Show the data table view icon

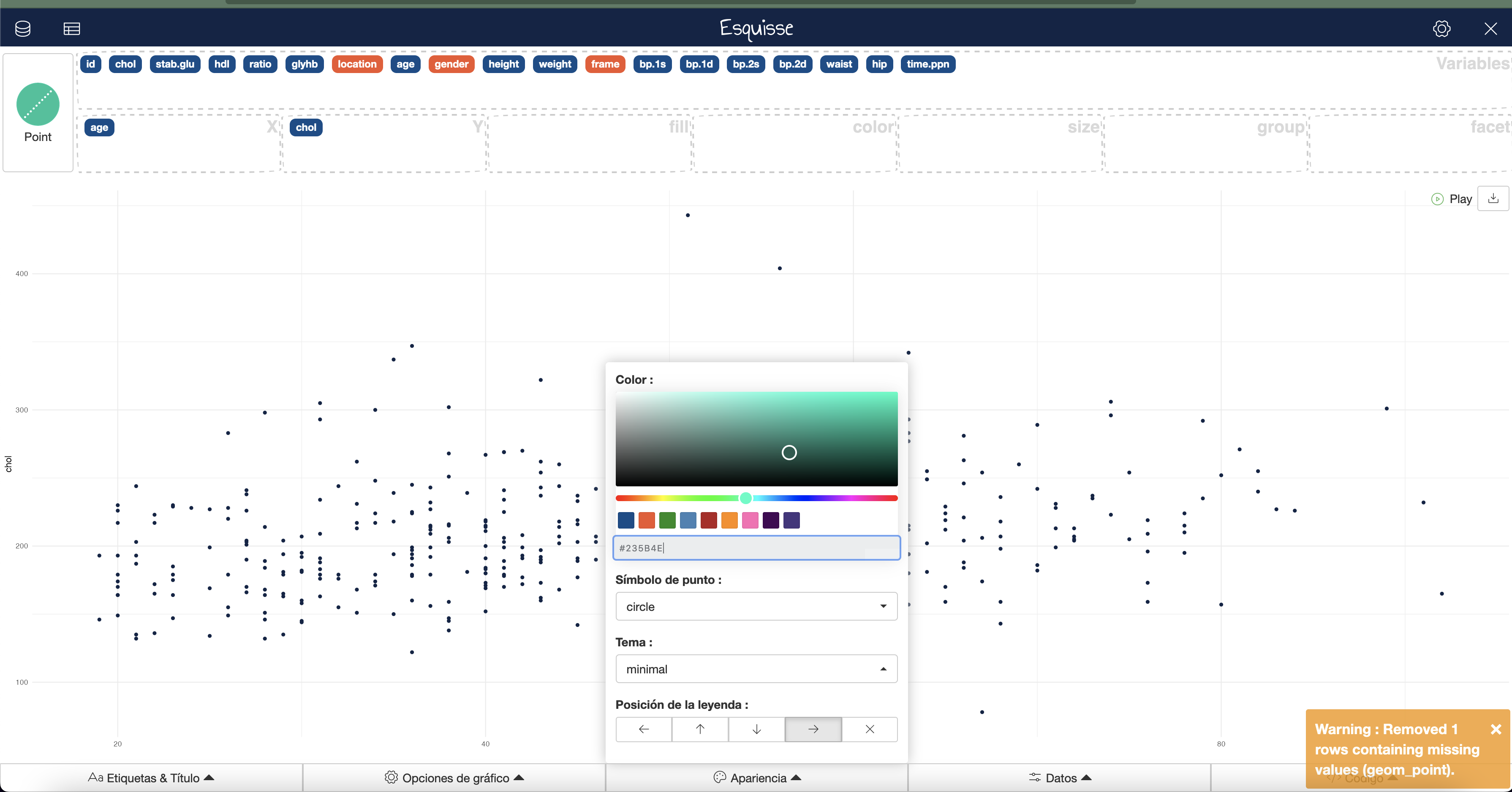72,28
